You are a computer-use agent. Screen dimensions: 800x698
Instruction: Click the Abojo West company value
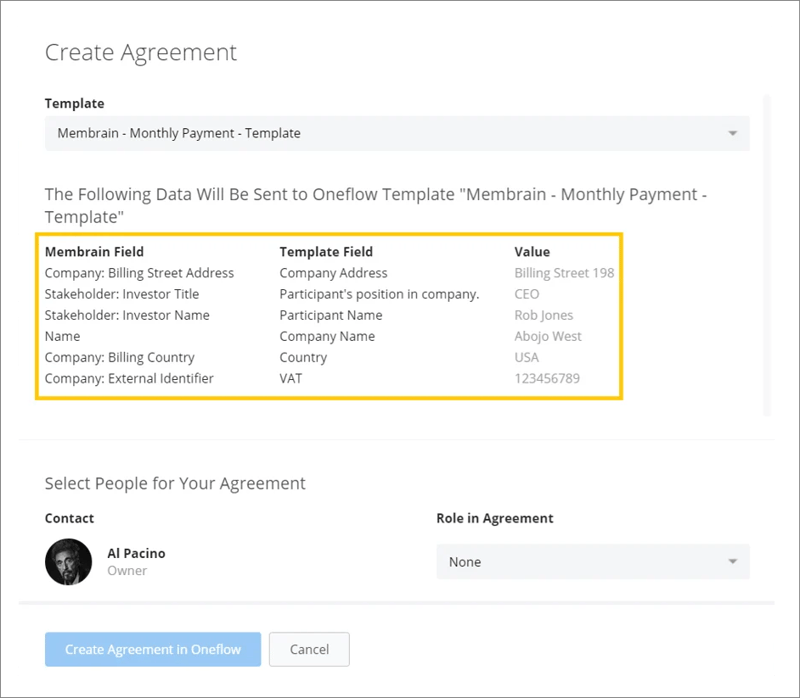[548, 336]
